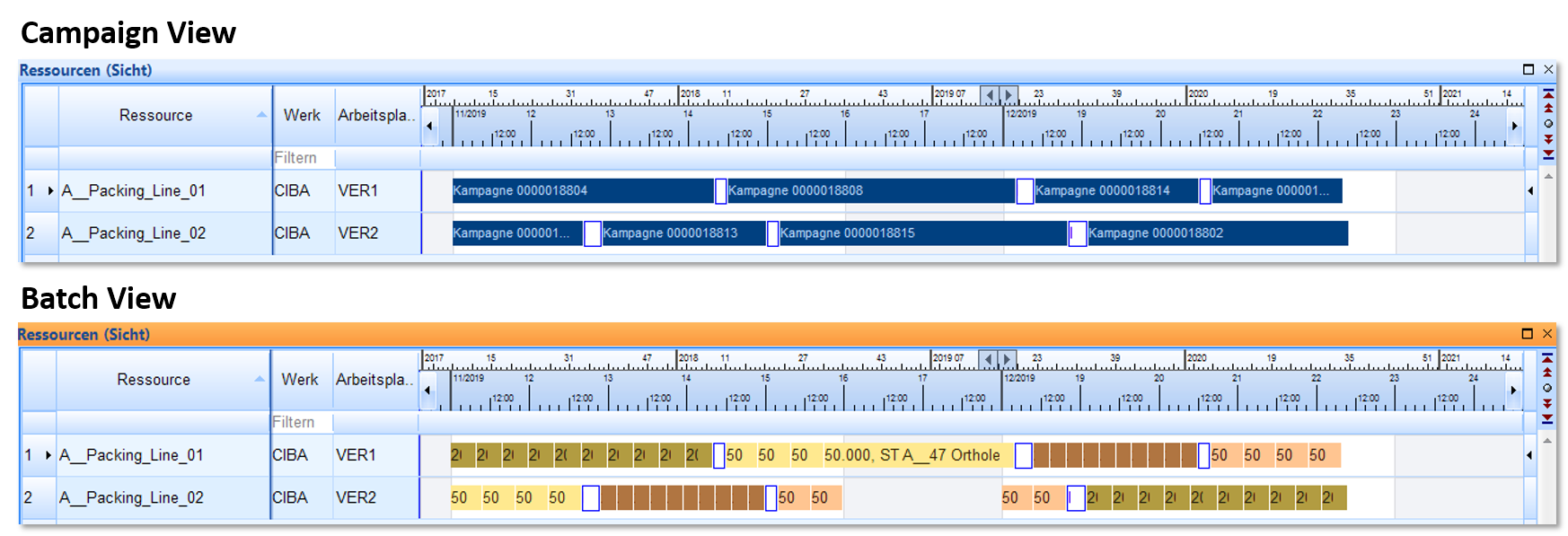Expand row A__Packing_Line_01 in lower panel

[x=48, y=455]
